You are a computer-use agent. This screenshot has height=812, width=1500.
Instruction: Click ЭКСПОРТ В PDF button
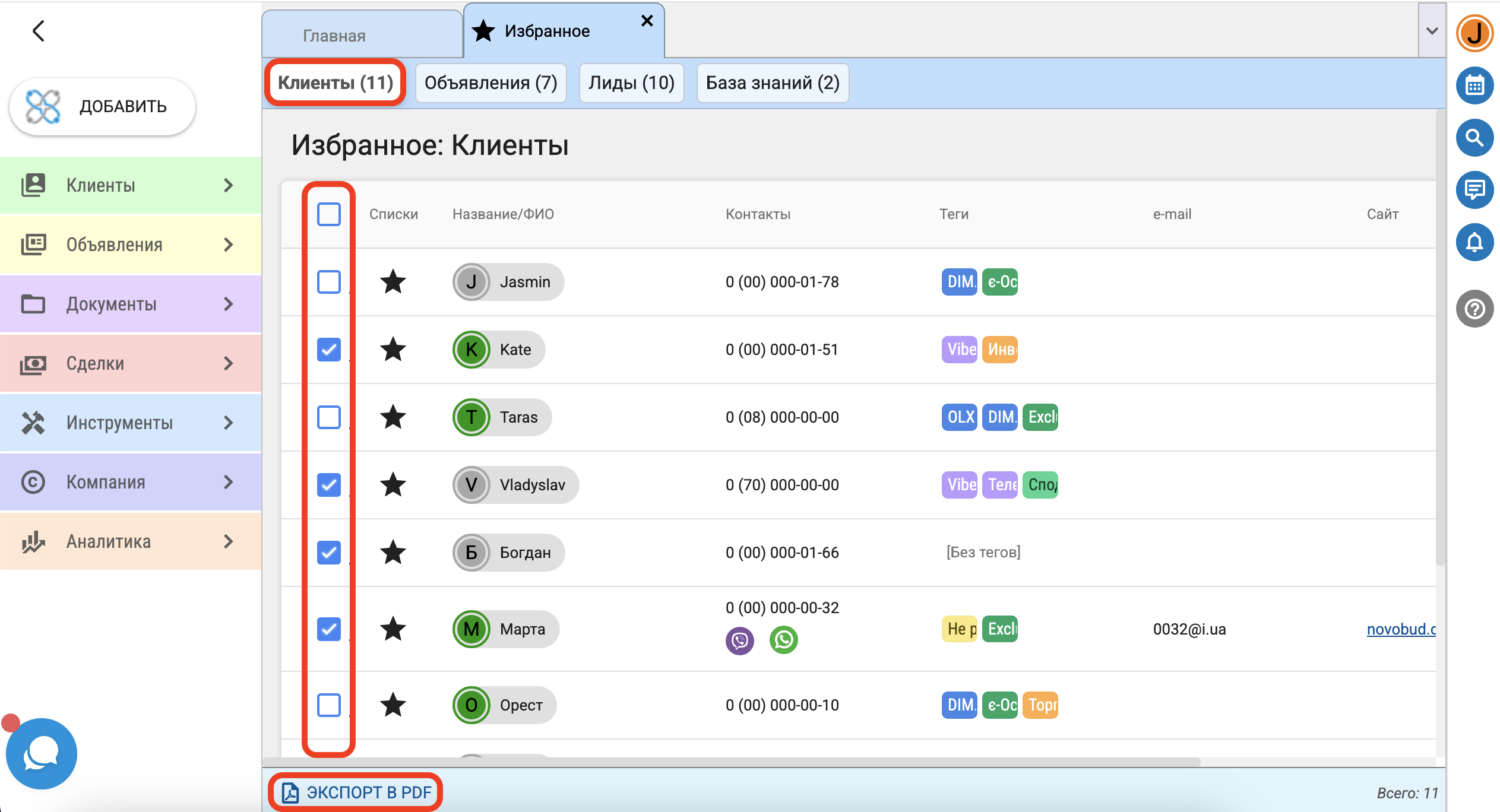pos(357,792)
